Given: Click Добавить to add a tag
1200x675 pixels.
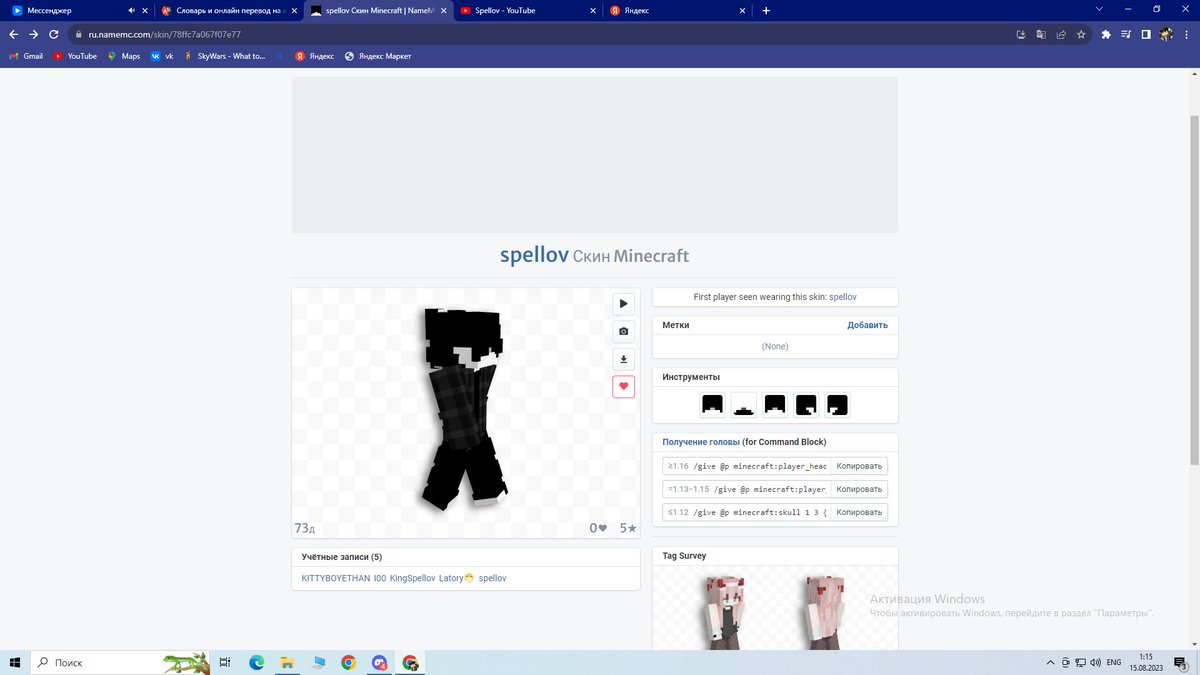Looking at the screenshot, I should pos(867,325).
